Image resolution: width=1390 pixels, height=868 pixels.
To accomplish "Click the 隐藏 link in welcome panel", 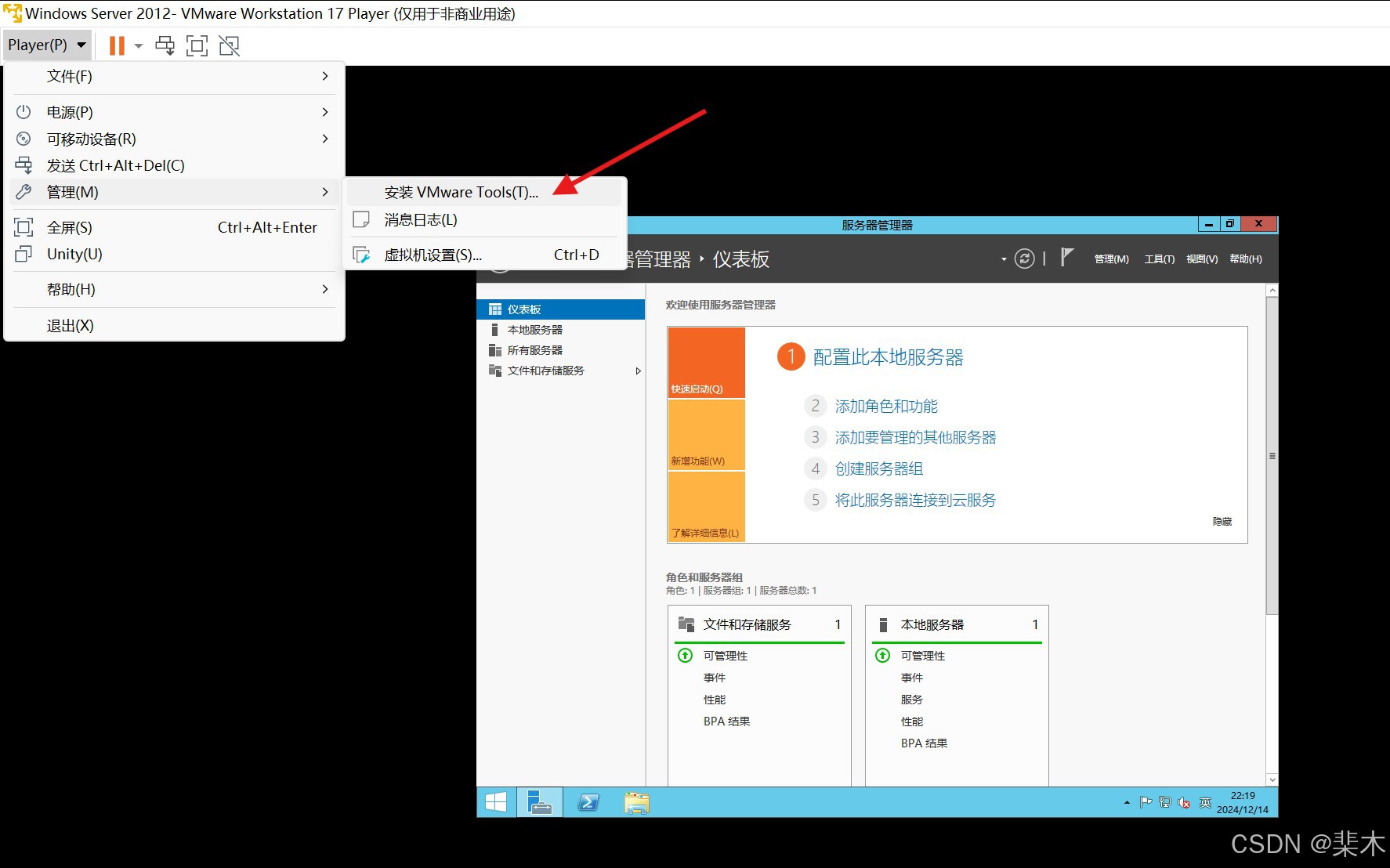I will click(1222, 521).
